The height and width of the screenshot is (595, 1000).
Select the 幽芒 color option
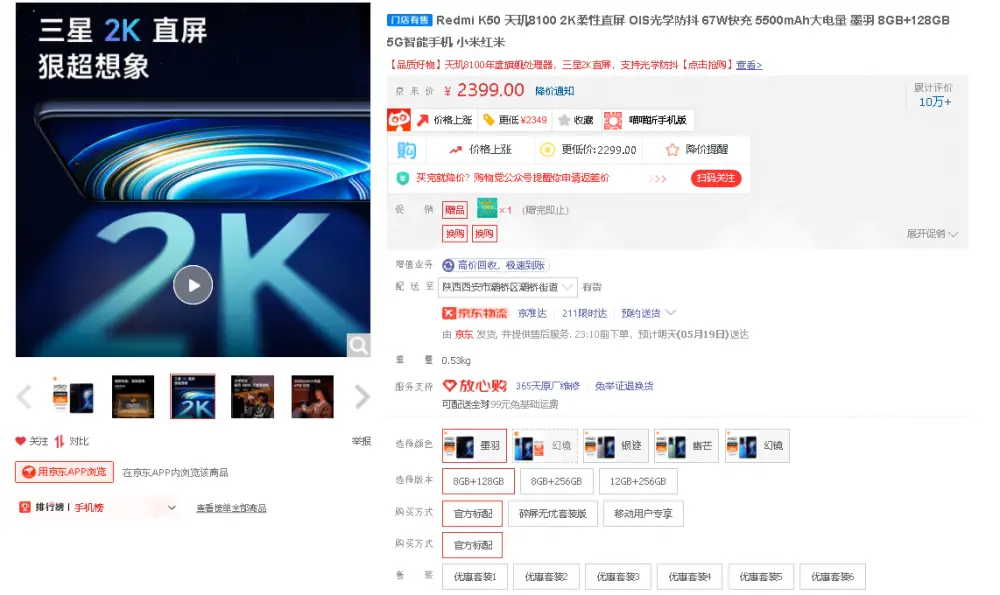687,446
